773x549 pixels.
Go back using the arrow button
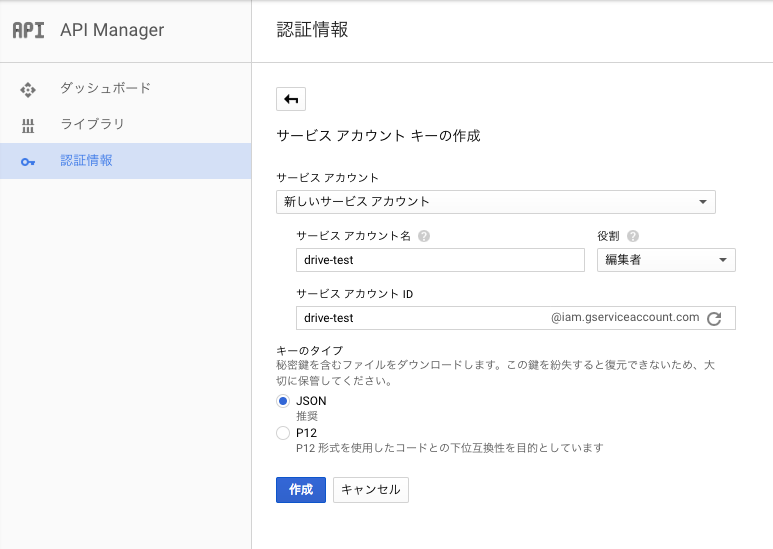click(291, 99)
